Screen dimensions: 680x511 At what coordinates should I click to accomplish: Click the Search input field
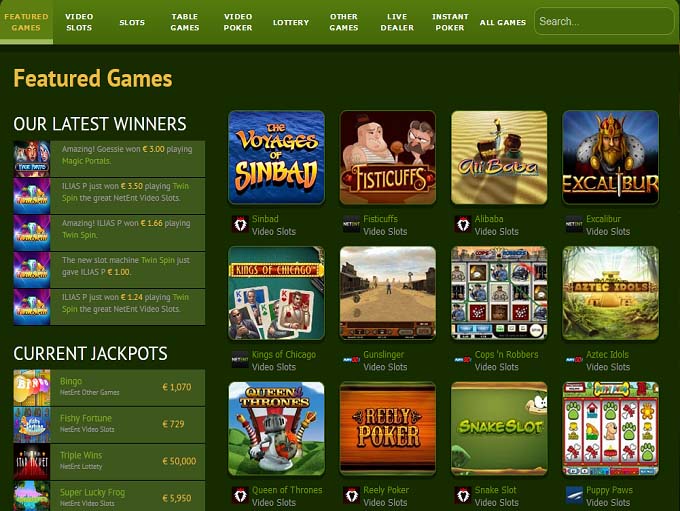point(604,21)
